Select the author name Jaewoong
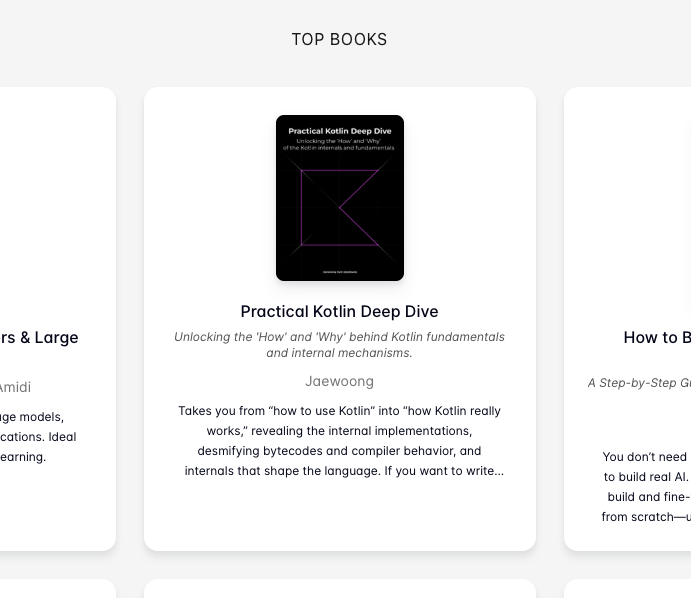 coord(339,381)
